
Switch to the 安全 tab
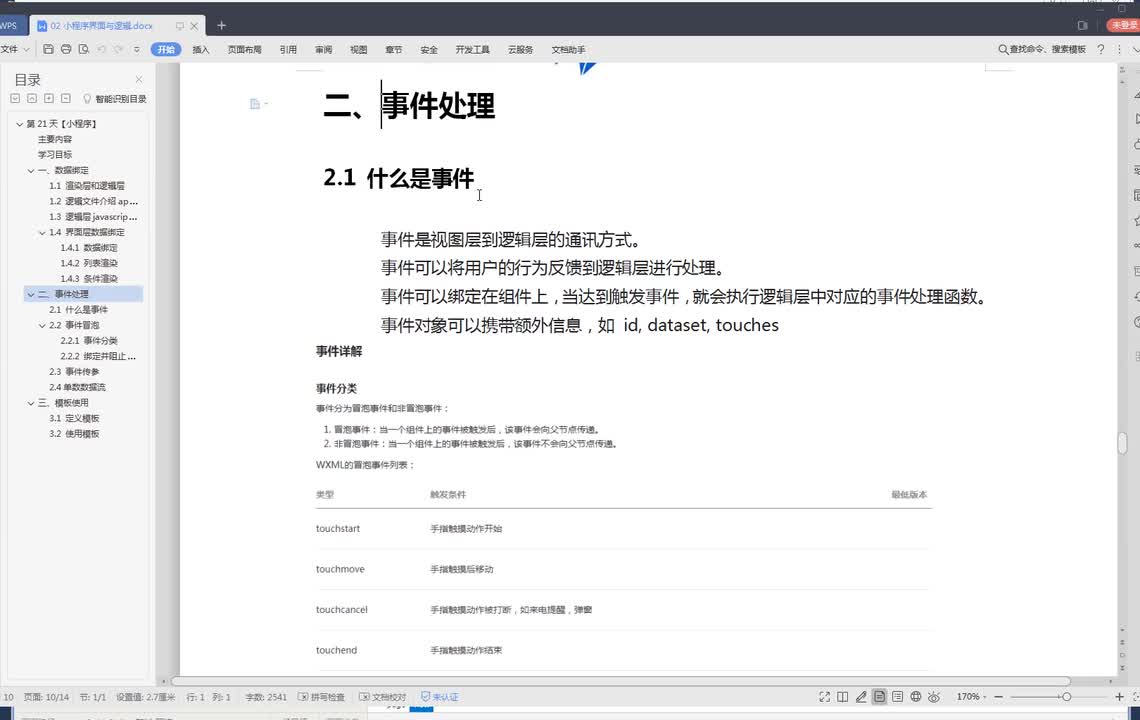[429, 49]
